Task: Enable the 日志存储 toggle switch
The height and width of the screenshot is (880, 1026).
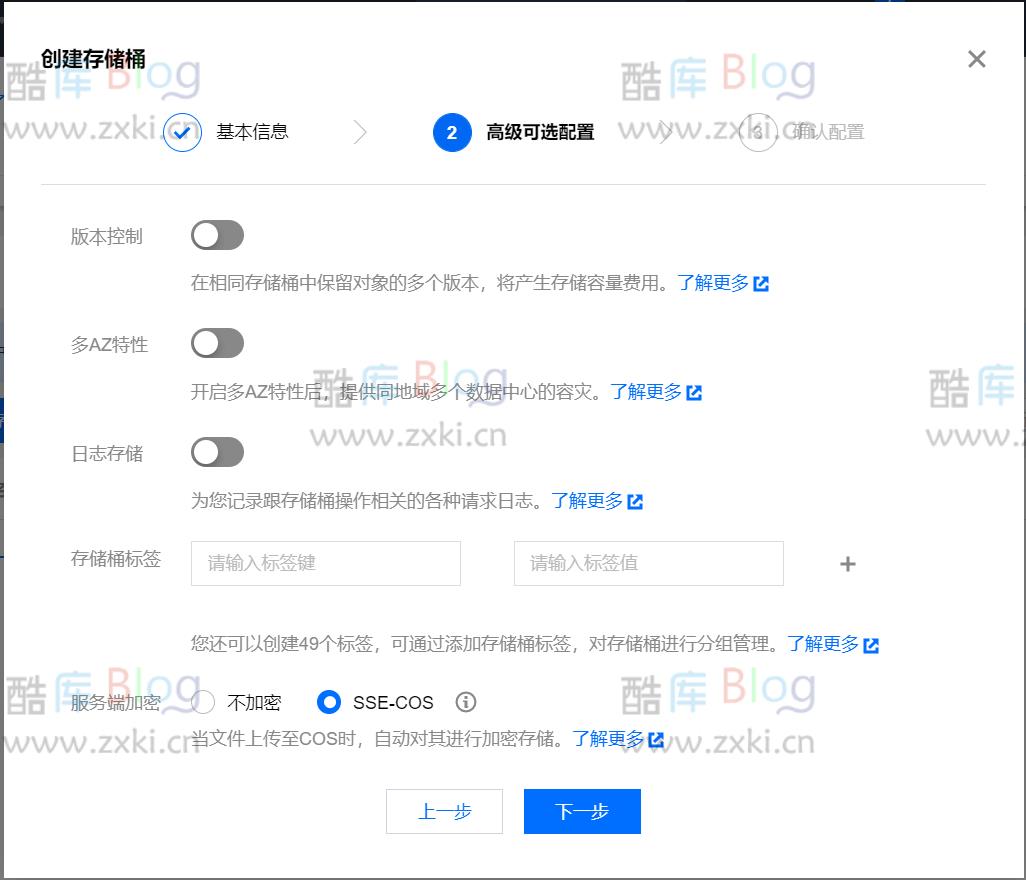Action: point(217,452)
